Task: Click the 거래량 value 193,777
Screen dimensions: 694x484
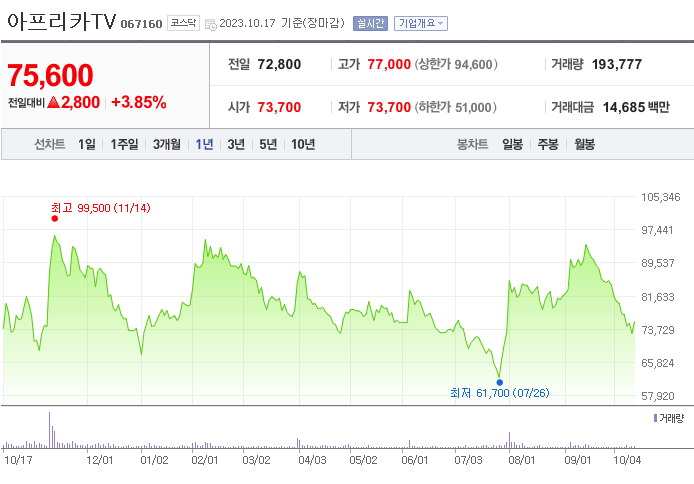Action: point(617,65)
